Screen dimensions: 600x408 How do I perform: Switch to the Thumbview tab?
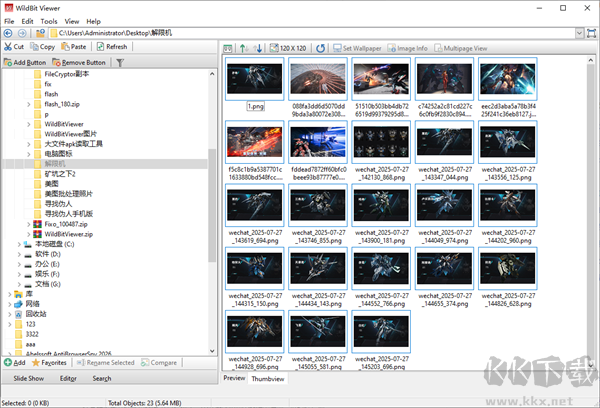(x=268, y=379)
